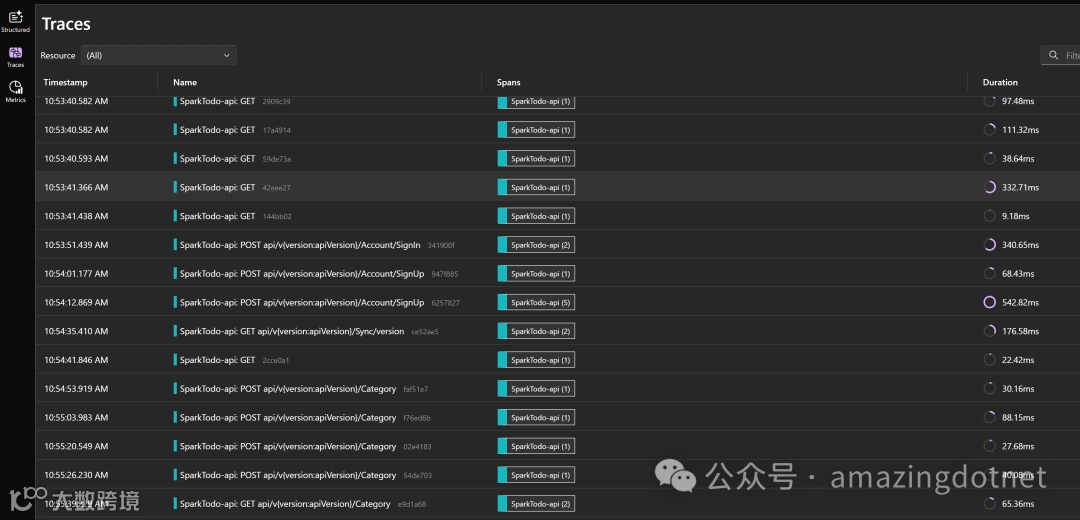The height and width of the screenshot is (520, 1080).
Task: Click the 9.18ms duration ring
Action: coord(990,216)
